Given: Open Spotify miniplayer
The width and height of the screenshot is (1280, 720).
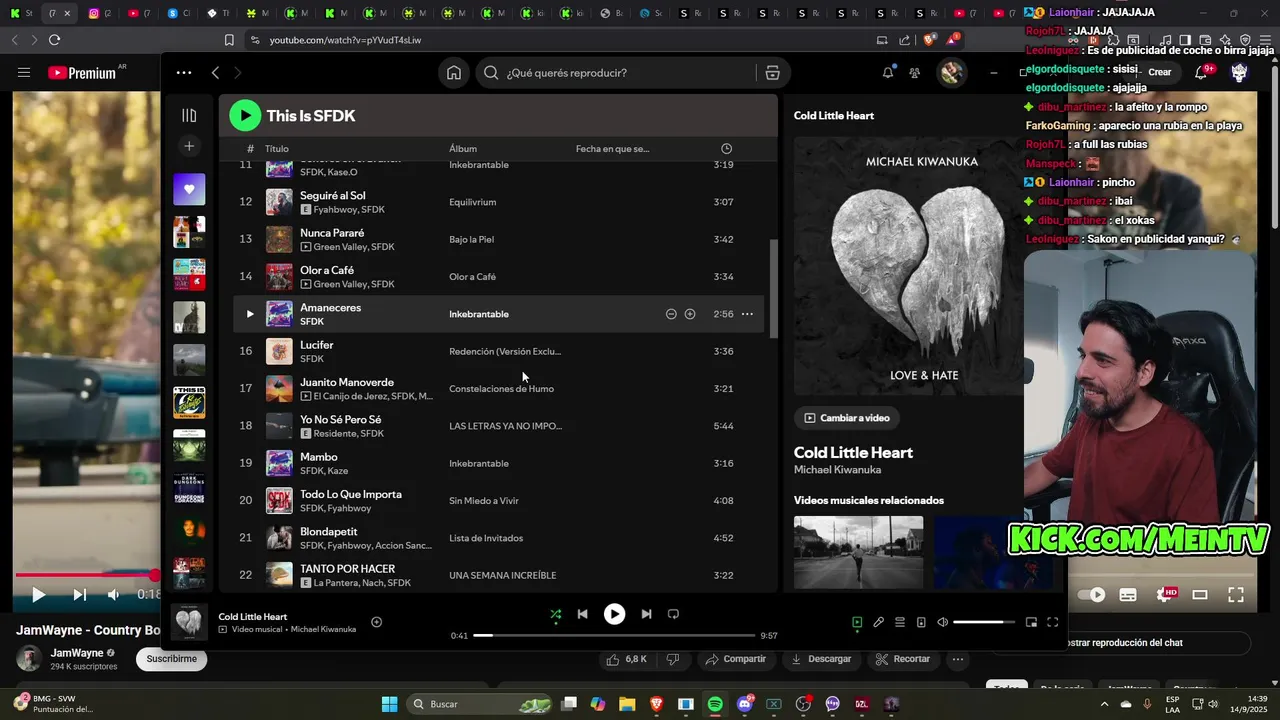Looking at the screenshot, I should click(x=1031, y=622).
